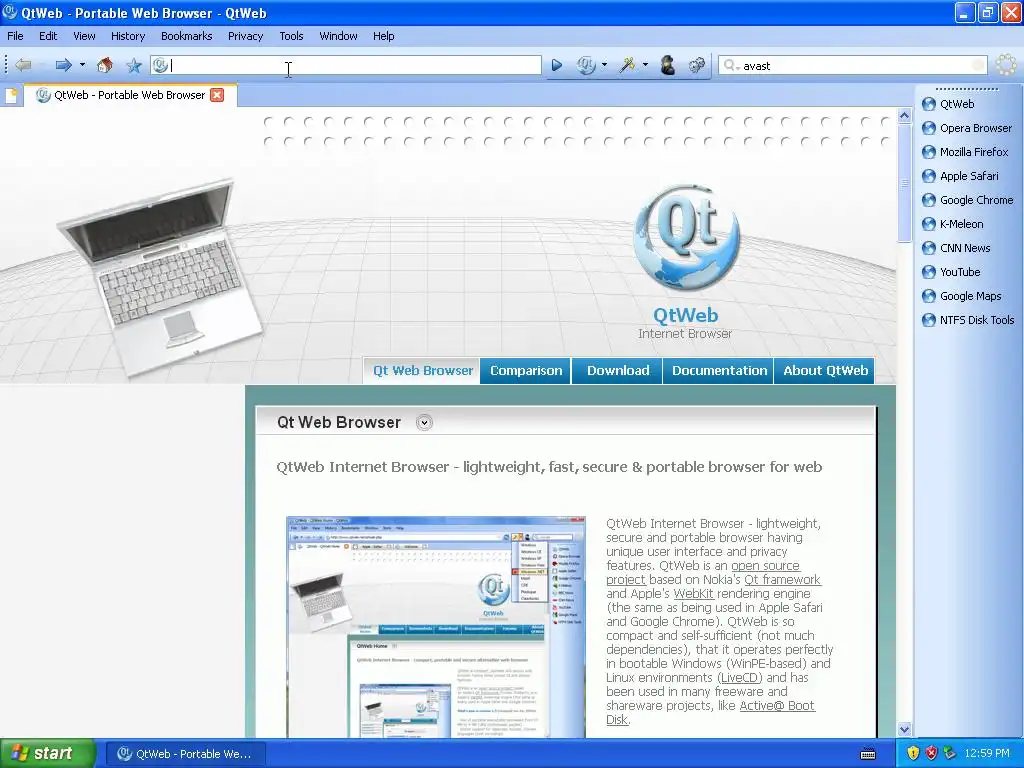
Task: Switch to the Documentation page tab
Action: [x=719, y=371]
